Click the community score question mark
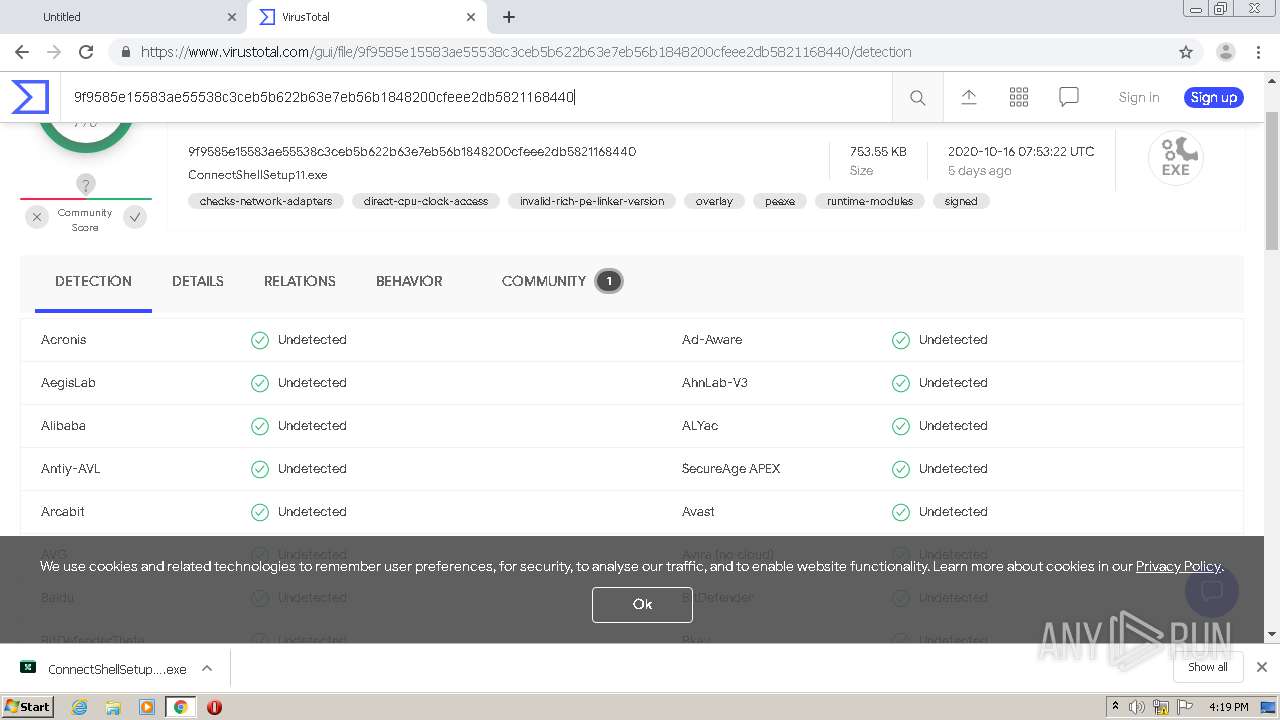This screenshot has height=720, width=1280. [86, 184]
